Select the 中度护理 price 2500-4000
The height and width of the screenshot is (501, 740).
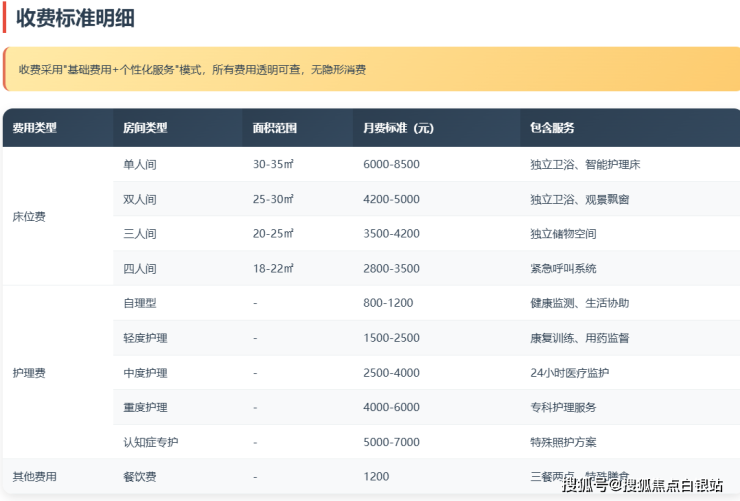click(391, 373)
